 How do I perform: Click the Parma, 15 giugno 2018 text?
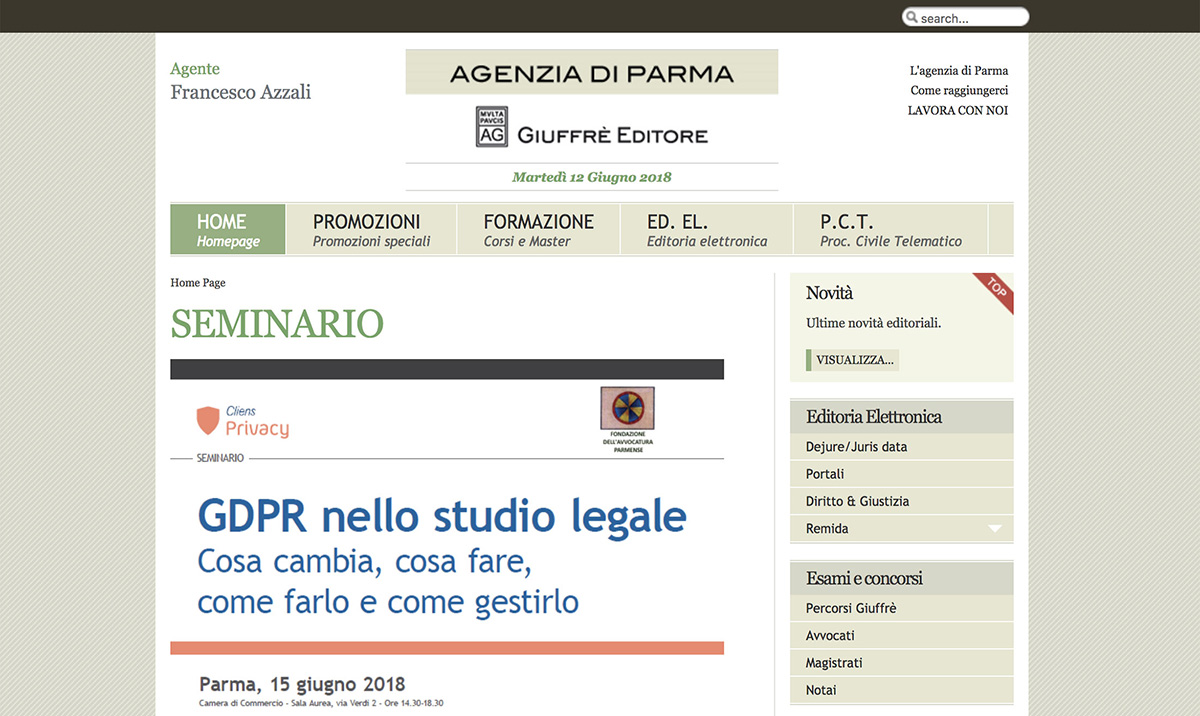point(302,685)
